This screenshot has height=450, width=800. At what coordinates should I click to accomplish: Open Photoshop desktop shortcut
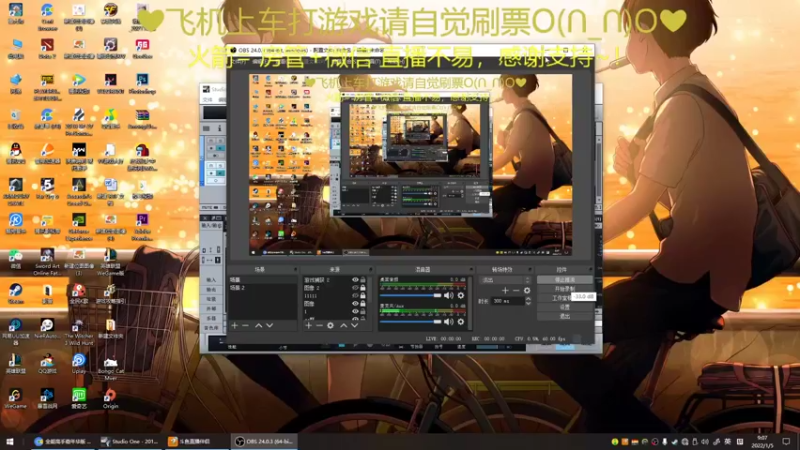click(142, 83)
